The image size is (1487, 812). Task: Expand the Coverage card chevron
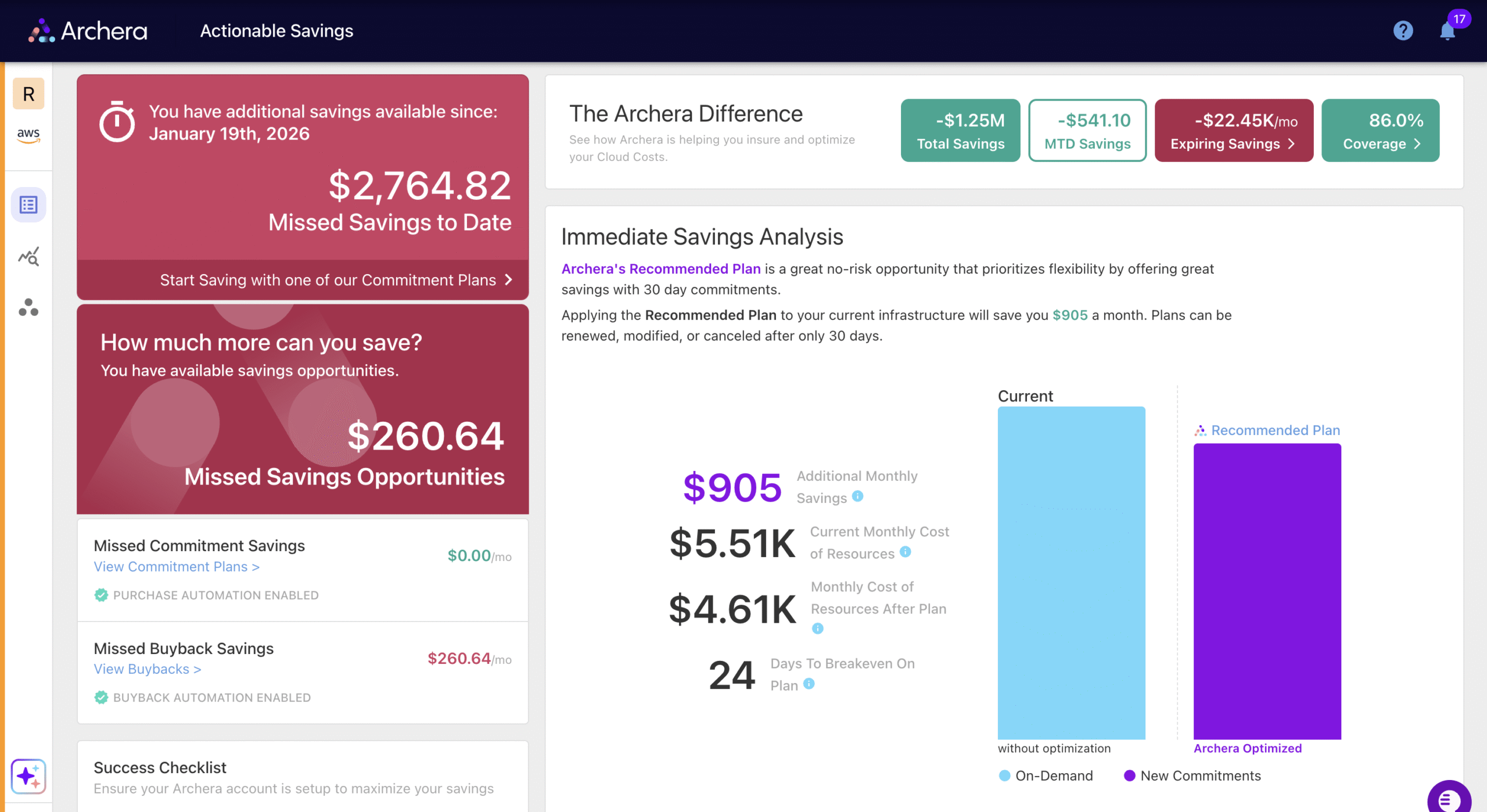click(1417, 143)
